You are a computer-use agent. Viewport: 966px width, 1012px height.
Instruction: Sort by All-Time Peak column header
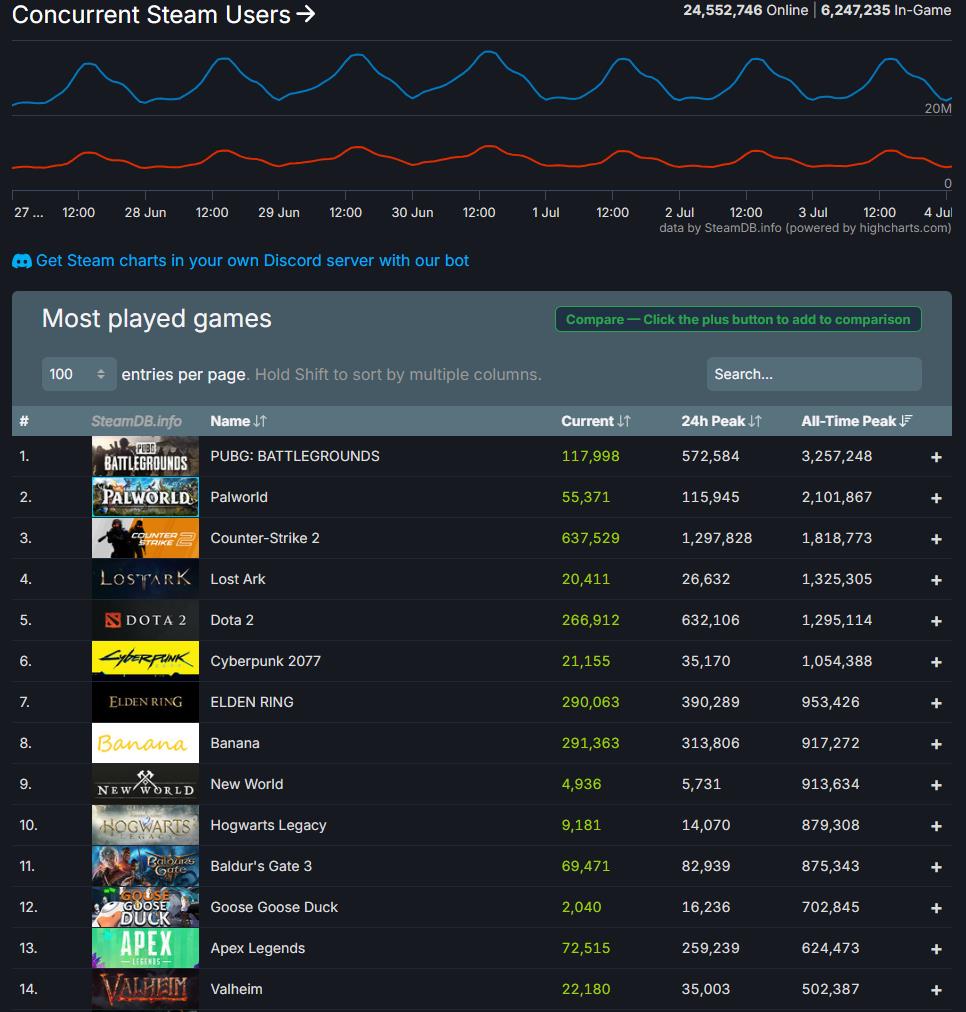856,421
